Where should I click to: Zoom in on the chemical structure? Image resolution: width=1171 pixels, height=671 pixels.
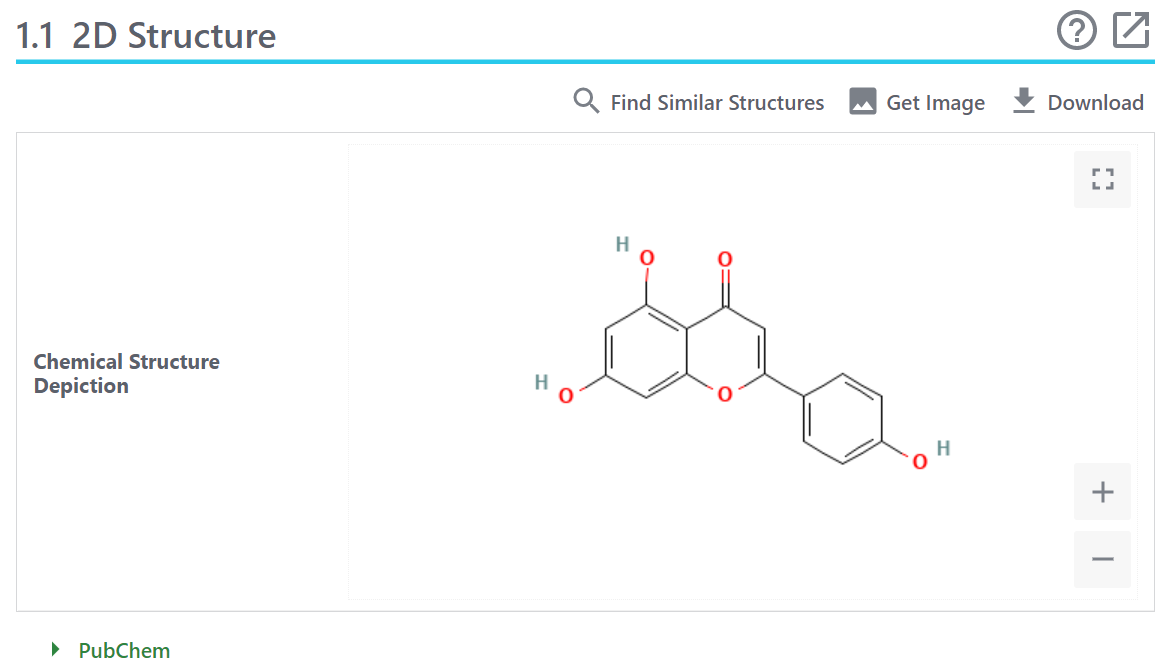click(1102, 491)
